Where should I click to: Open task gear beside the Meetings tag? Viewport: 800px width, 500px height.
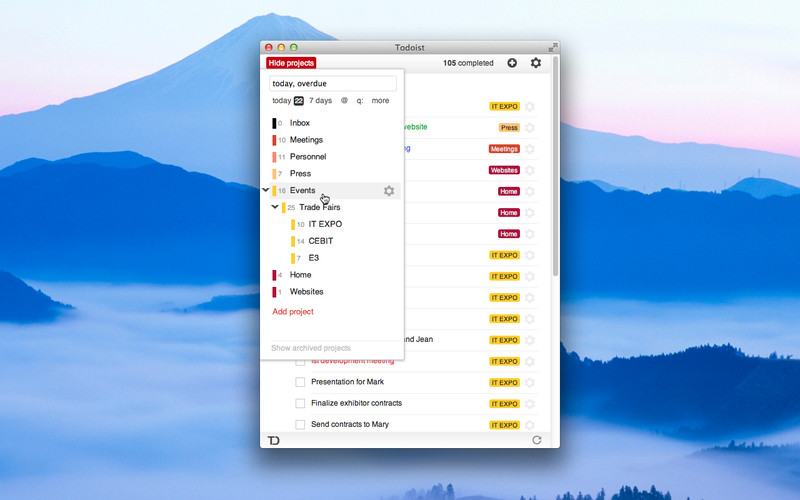pyautogui.click(x=530, y=149)
